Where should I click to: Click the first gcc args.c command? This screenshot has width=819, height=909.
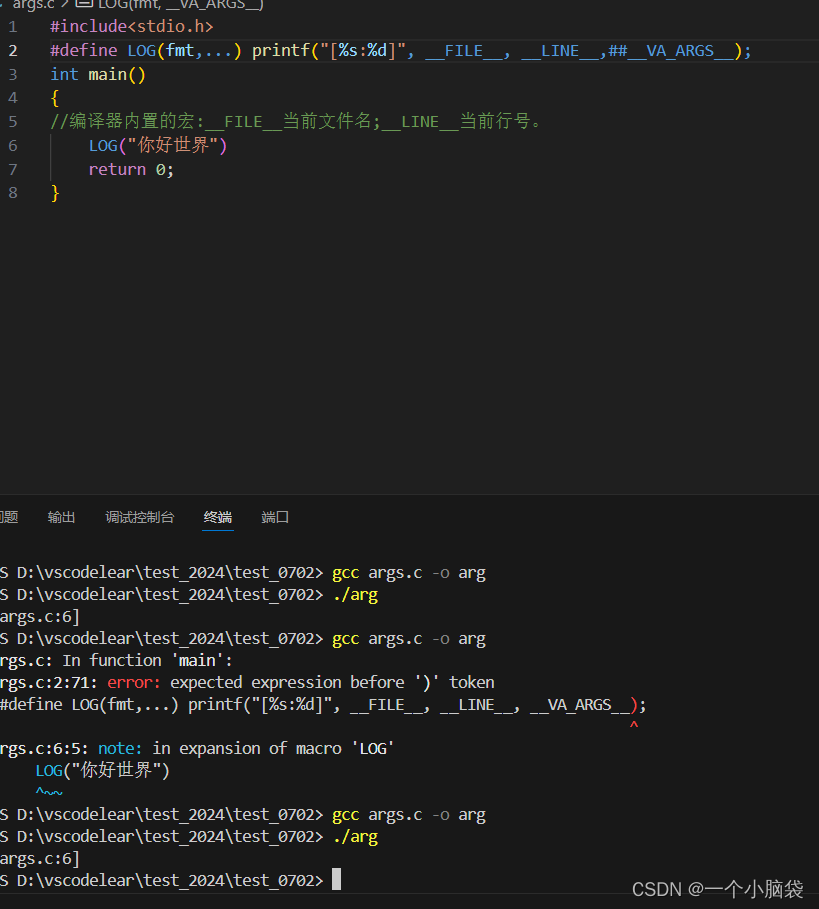[x=409, y=573]
